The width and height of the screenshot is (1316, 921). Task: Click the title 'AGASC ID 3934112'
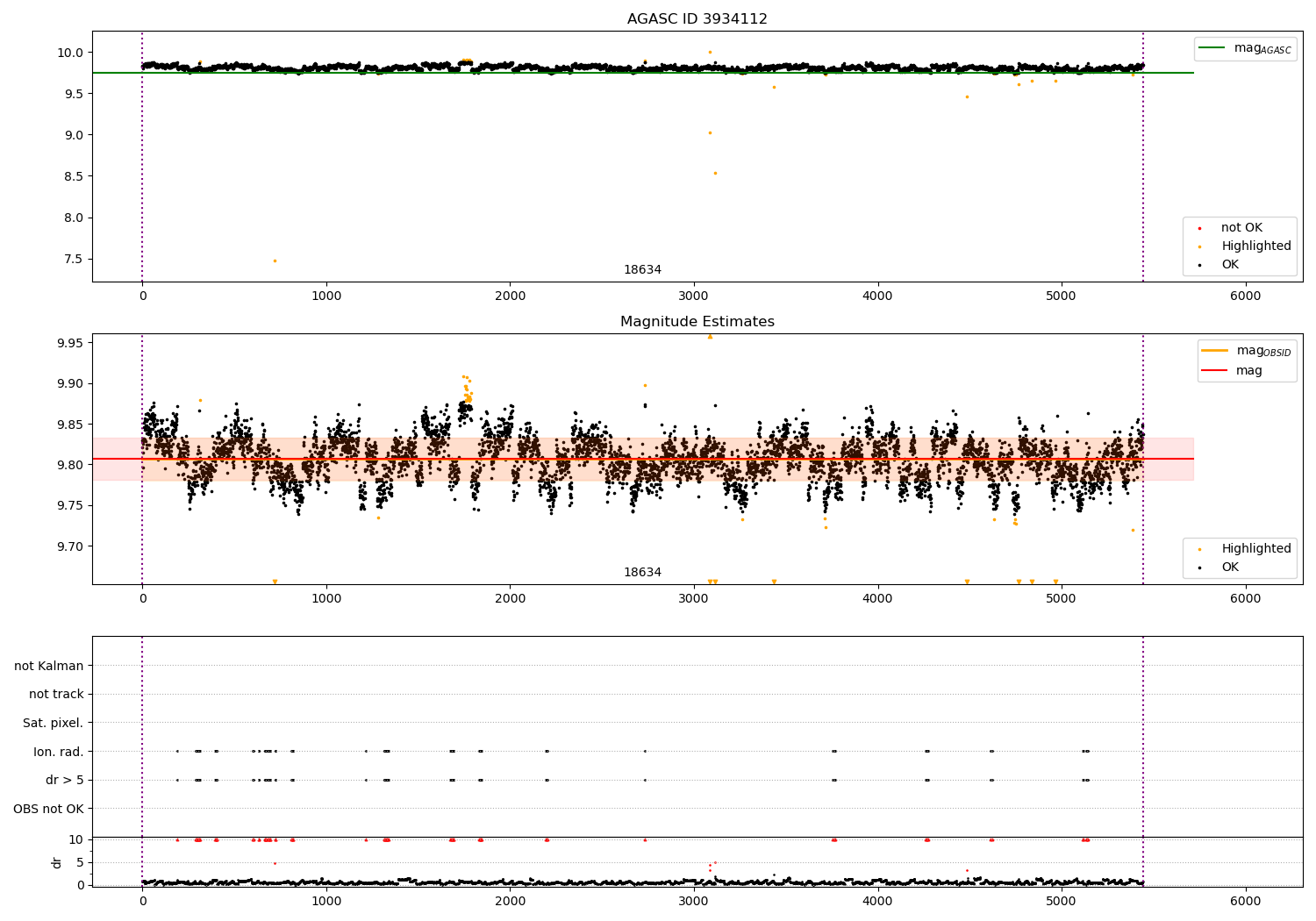[697, 19]
